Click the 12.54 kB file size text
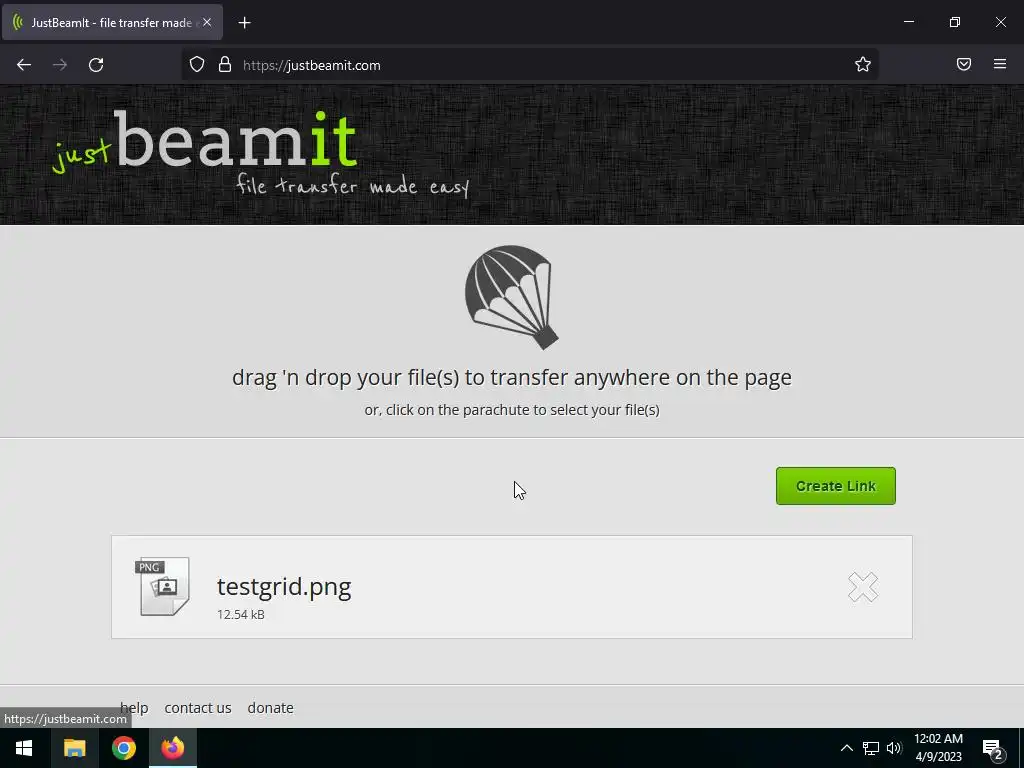 click(241, 615)
